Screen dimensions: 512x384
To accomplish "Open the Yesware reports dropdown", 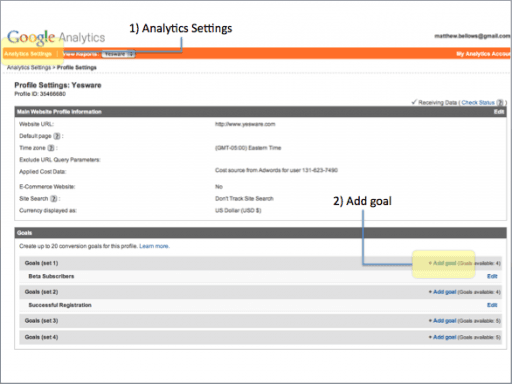I will coord(118,54).
